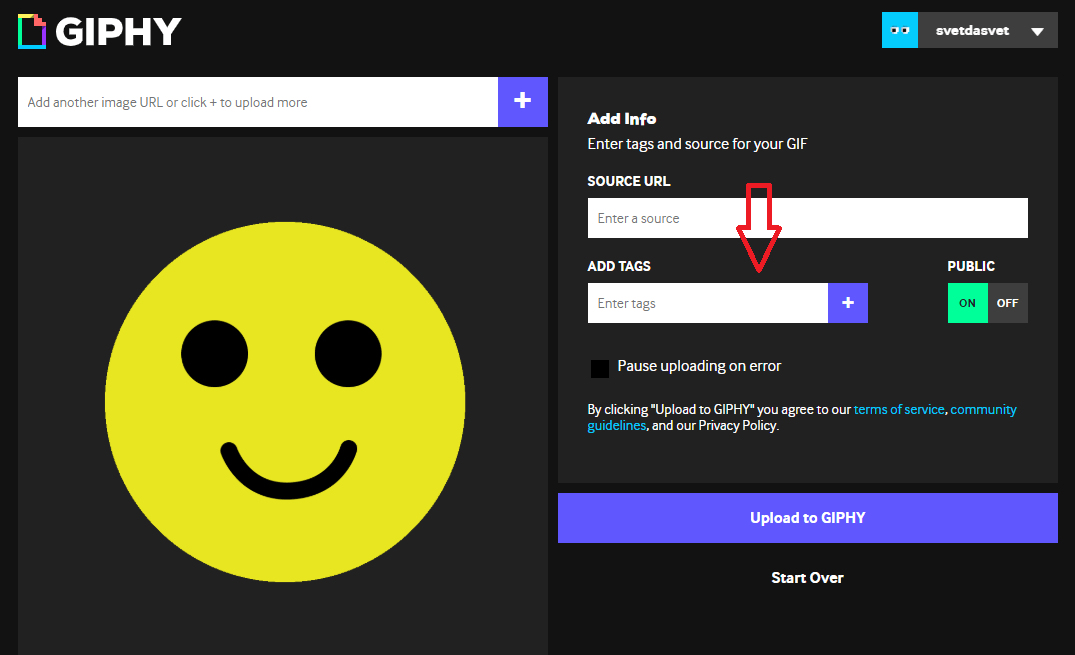
Task: Click the SOURCE URL label
Action: [x=629, y=181]
